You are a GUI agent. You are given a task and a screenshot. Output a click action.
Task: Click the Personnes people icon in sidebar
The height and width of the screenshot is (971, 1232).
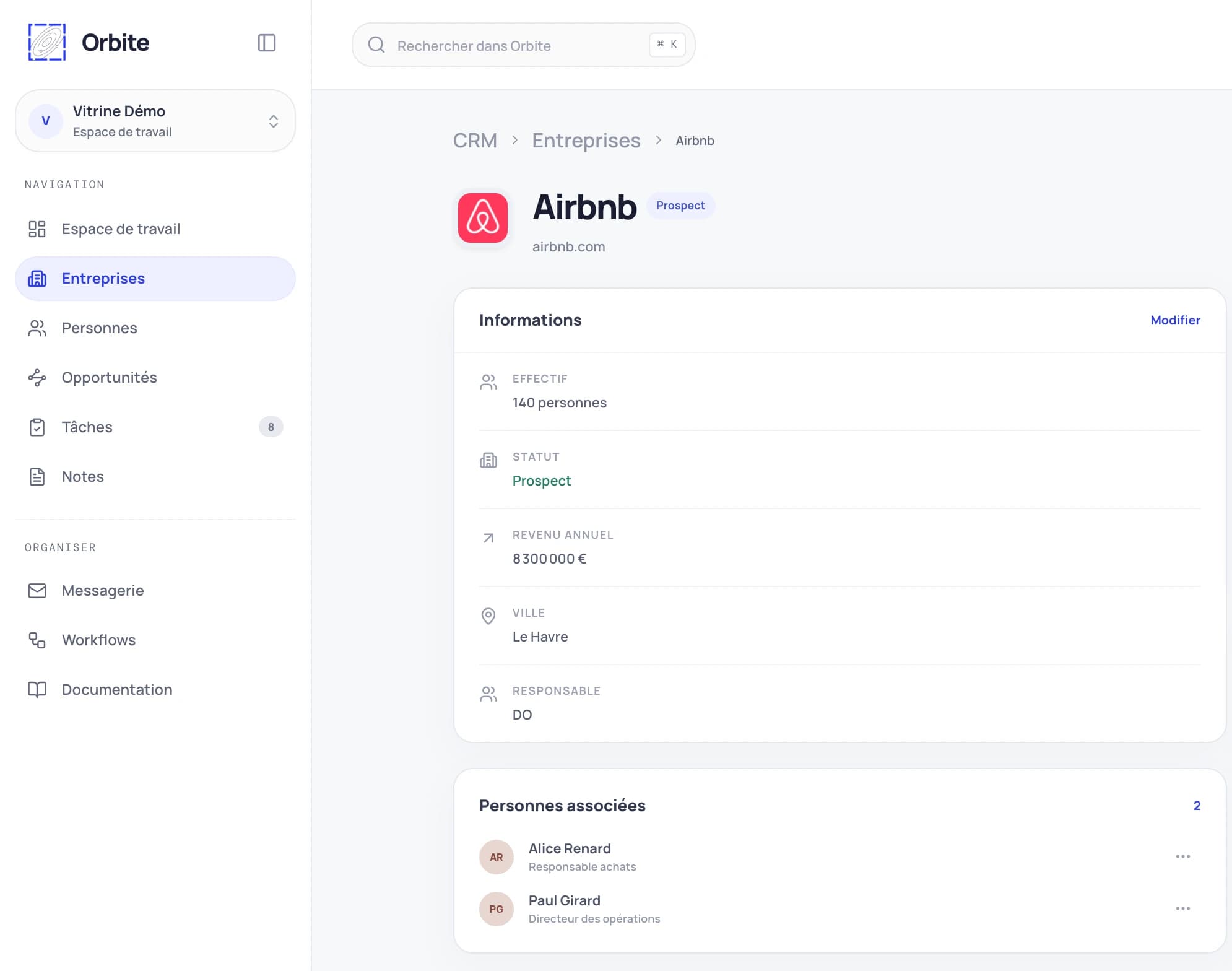click(x=37, y=328)
